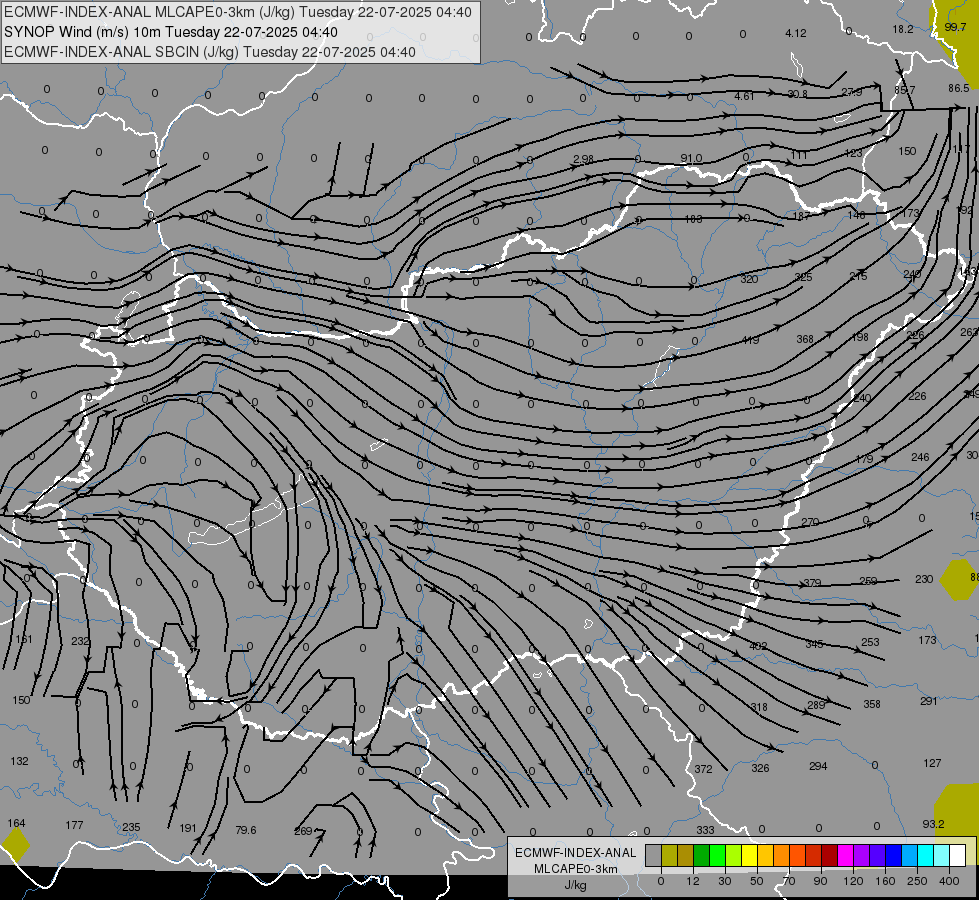Click the map value '177'
The image size is (979, 900).
coord(74,825)
